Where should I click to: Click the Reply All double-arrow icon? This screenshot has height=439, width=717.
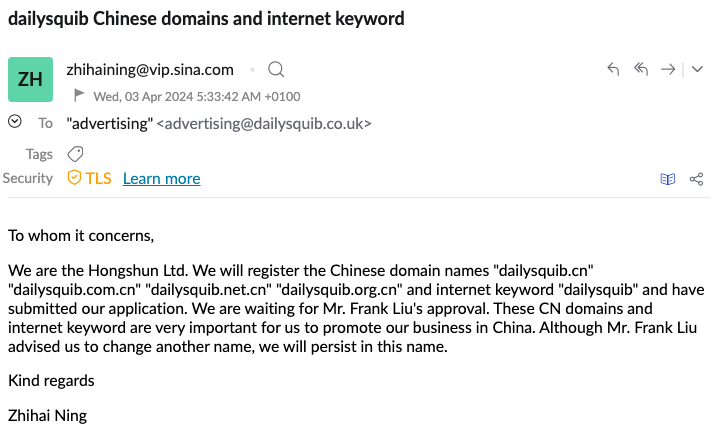[641, 69]
